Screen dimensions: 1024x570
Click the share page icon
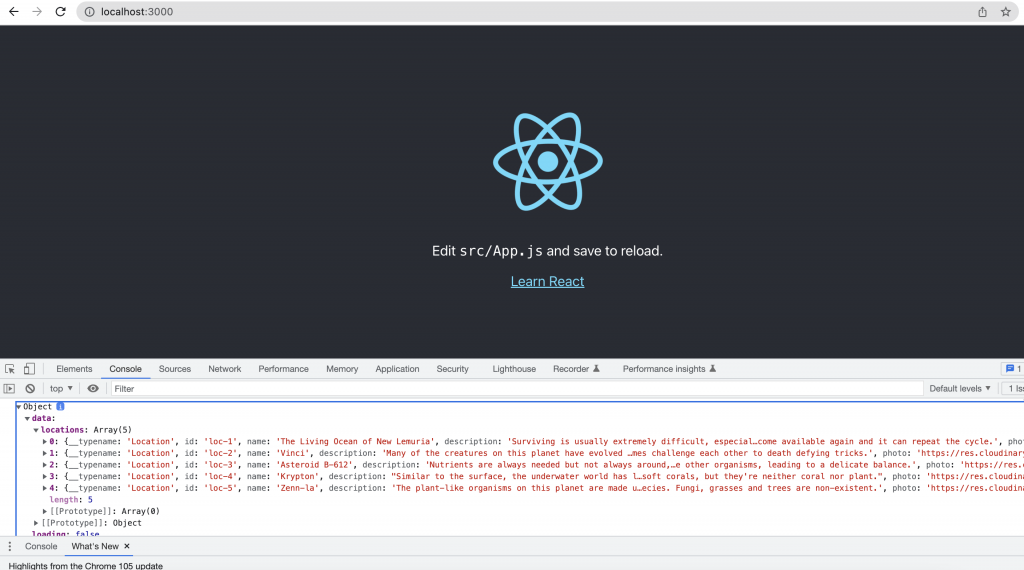(x=982, y=12)
